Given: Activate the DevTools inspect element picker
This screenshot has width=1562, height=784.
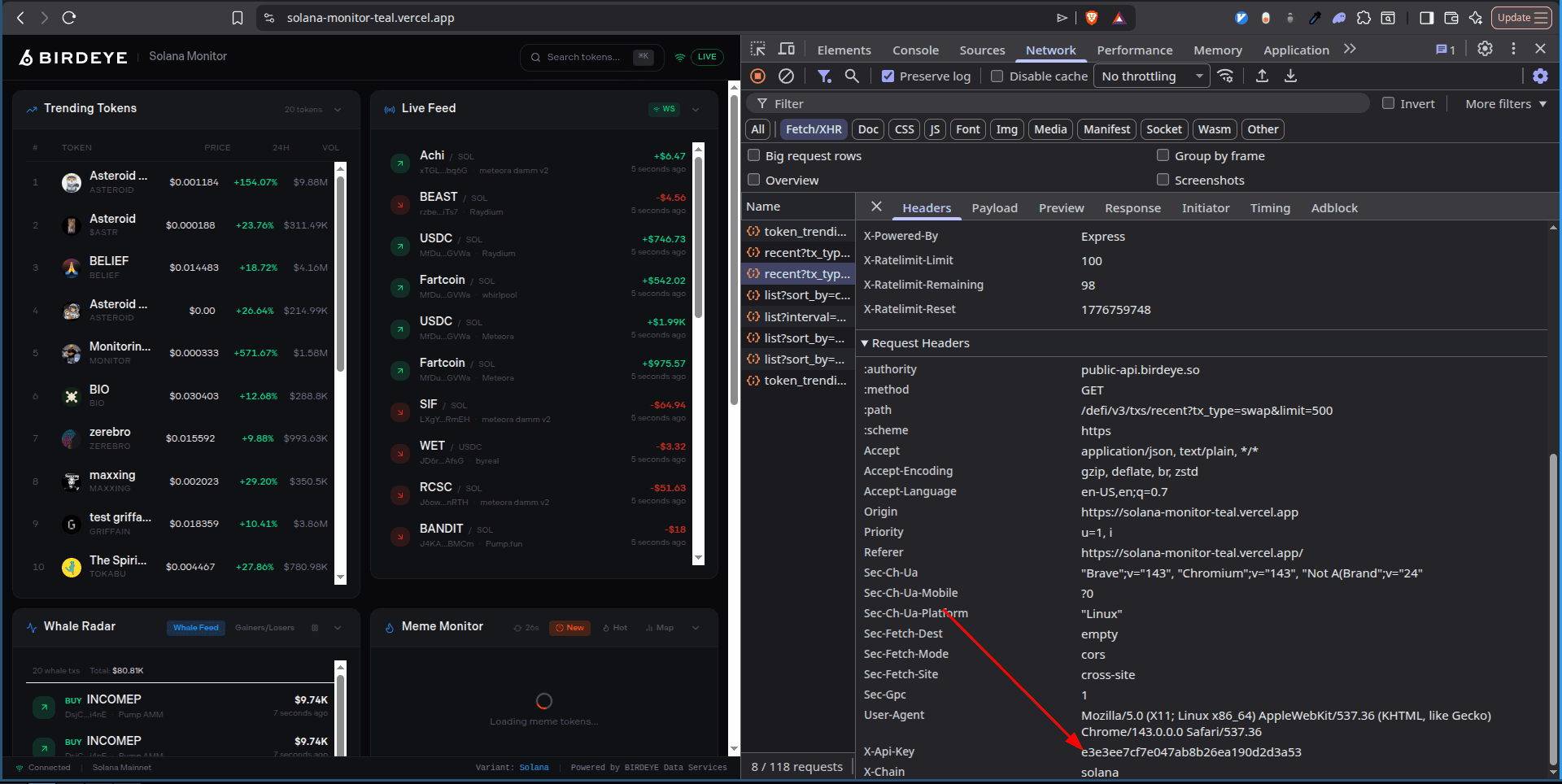Looking at the screenshot, I should pos(758,49).
